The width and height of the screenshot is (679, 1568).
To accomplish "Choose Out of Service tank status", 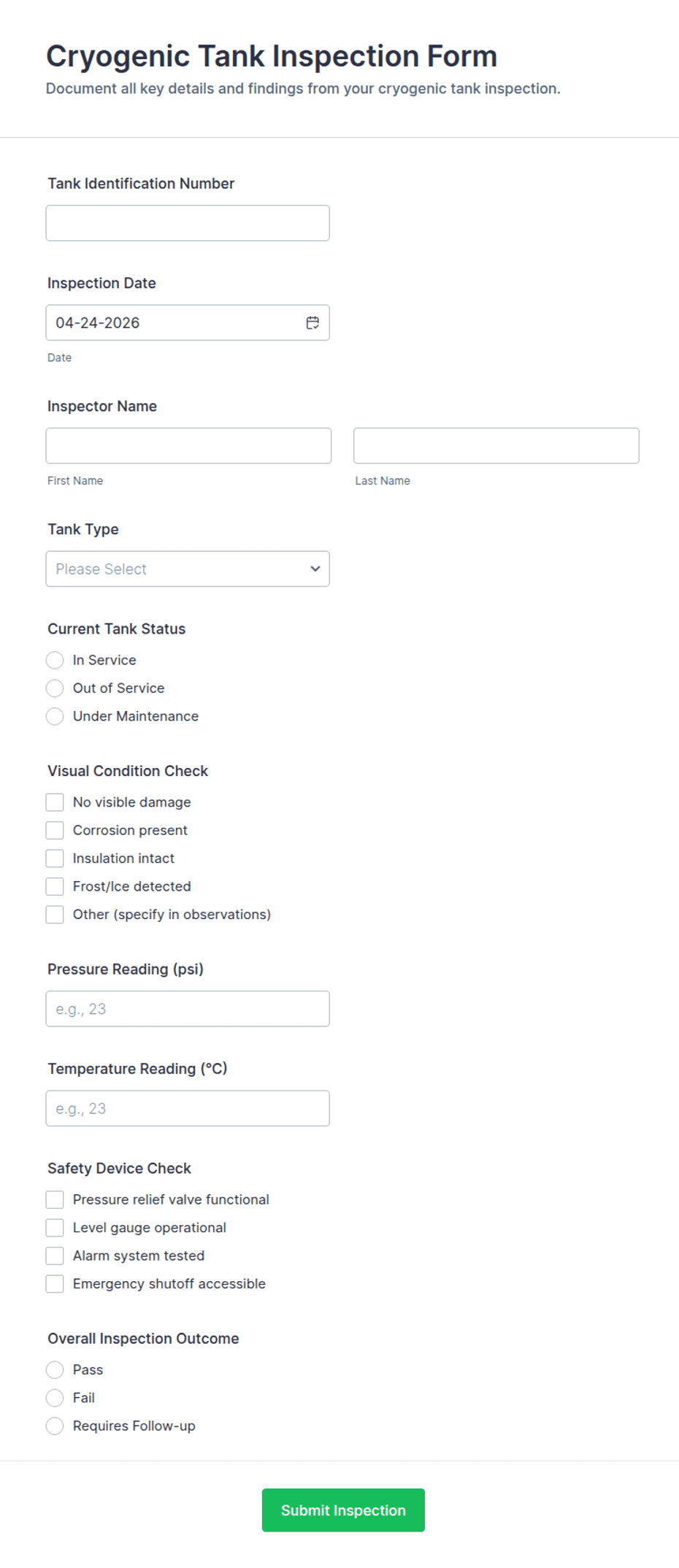I will pos(55,688).
